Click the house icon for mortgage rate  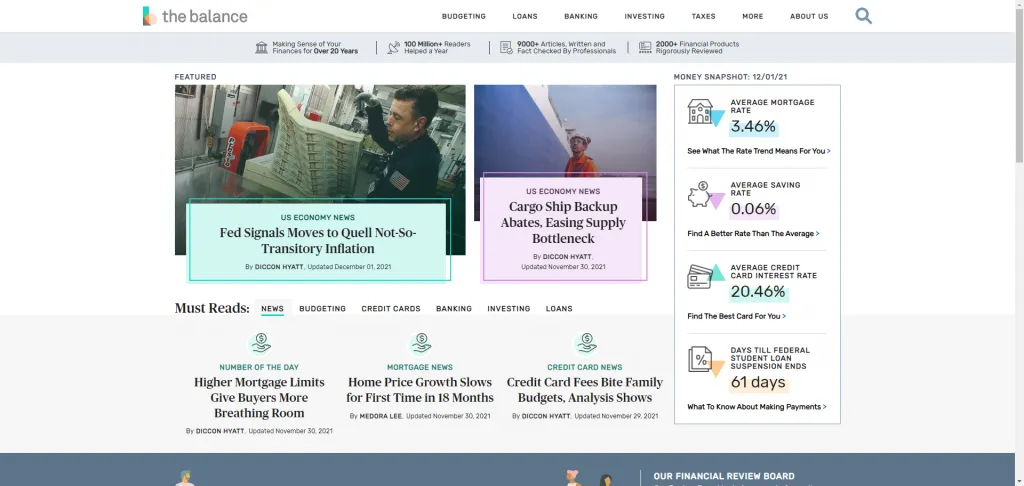click(x=700, y=112)
